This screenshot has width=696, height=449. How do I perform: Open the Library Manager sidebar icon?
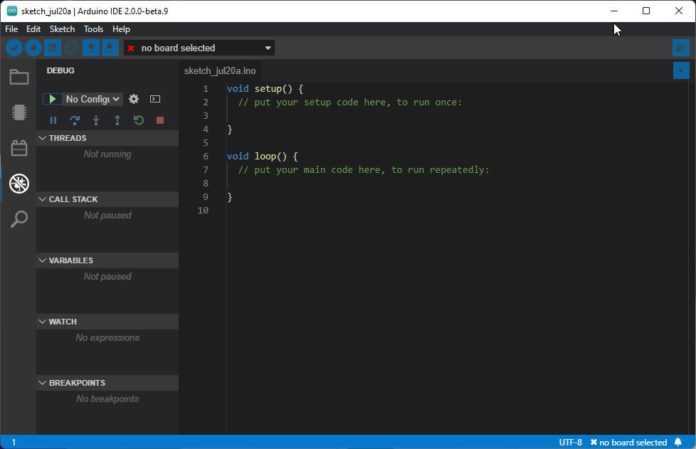pyautogui.click(x=18, y=148)
